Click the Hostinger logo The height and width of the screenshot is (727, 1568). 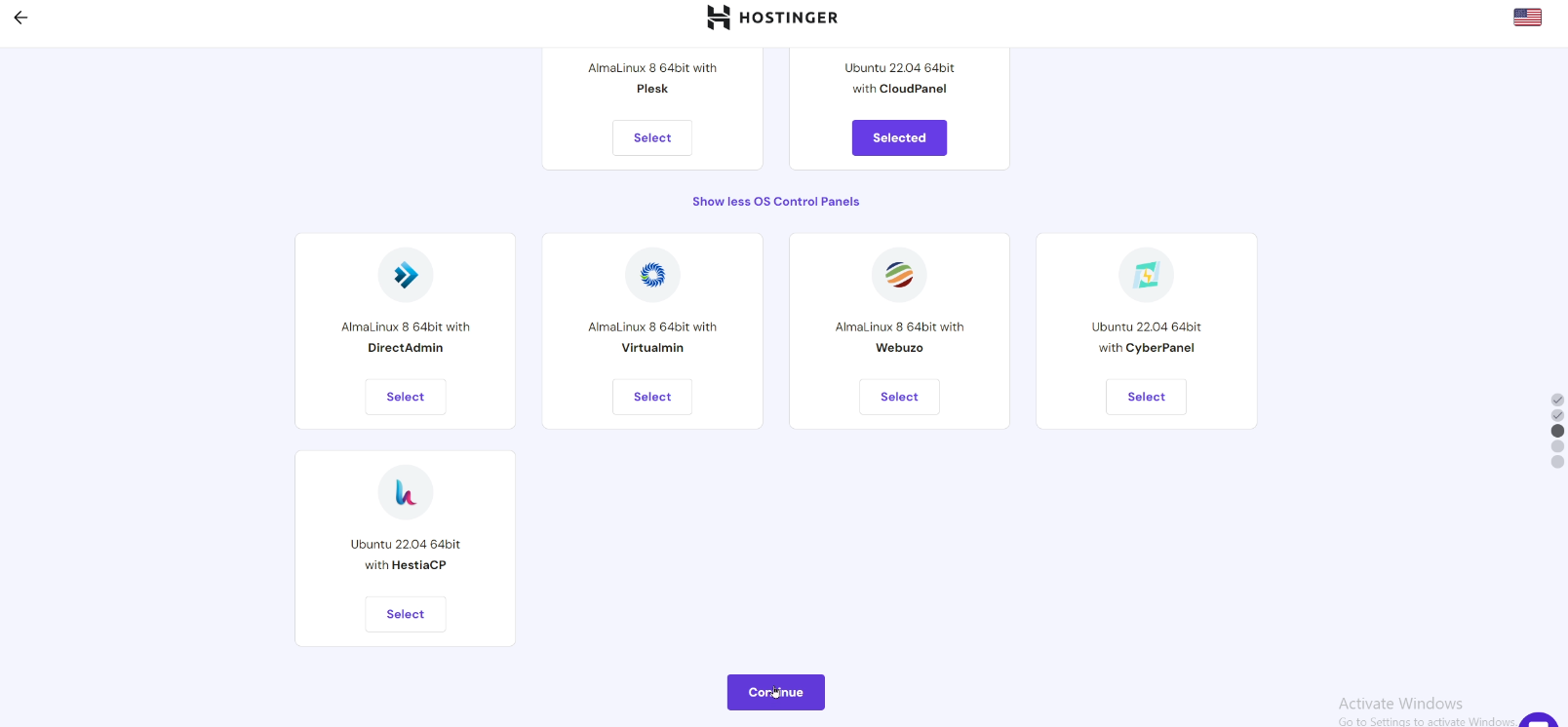pos(772,18)
